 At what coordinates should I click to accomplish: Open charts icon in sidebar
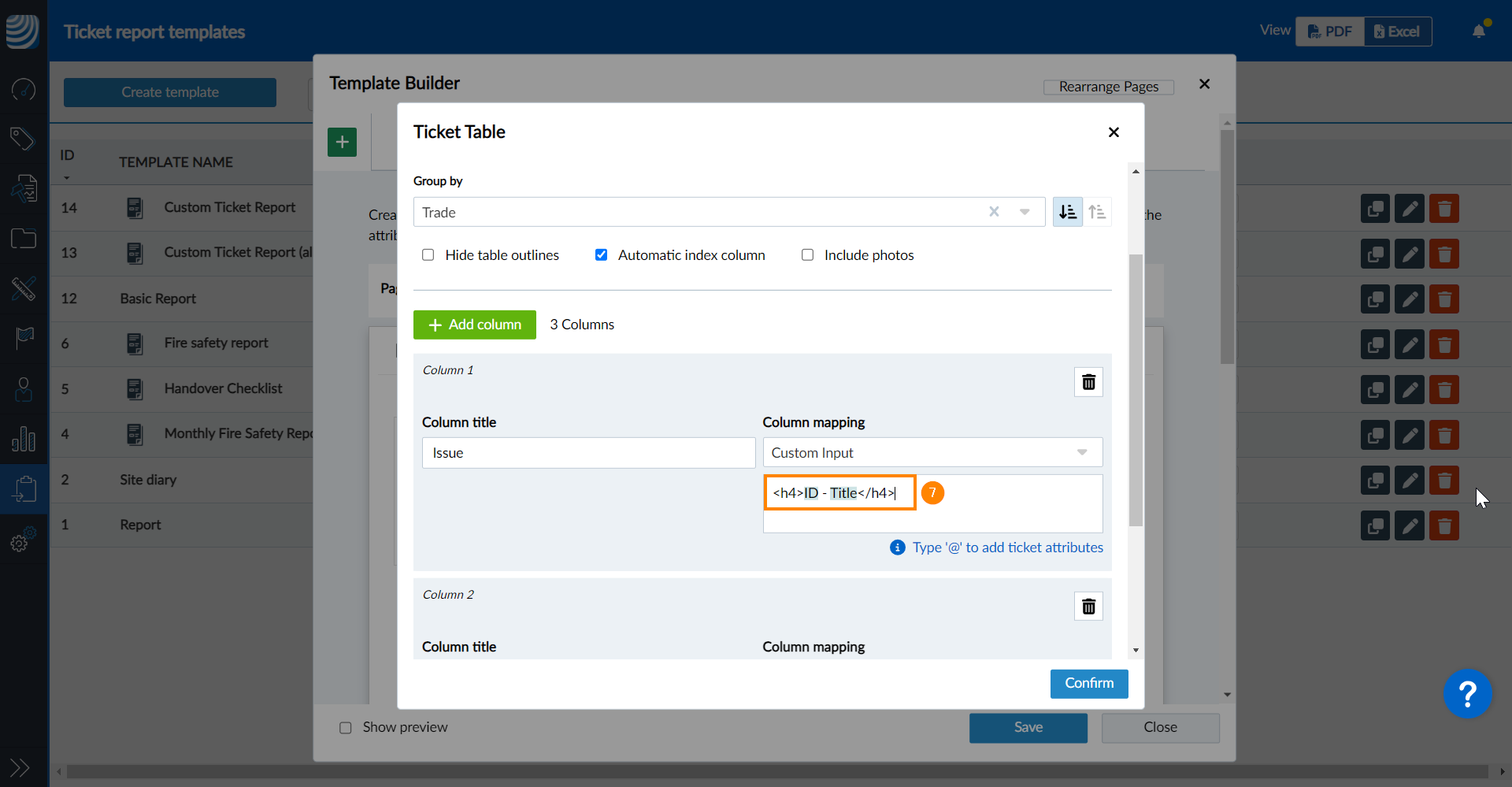pos(24,439)
